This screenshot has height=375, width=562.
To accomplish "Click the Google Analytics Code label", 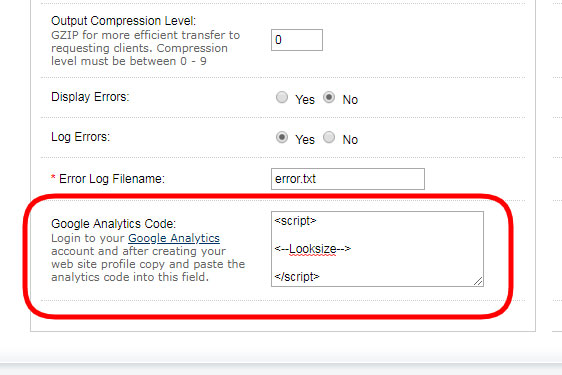I will [x=114, y=224].
